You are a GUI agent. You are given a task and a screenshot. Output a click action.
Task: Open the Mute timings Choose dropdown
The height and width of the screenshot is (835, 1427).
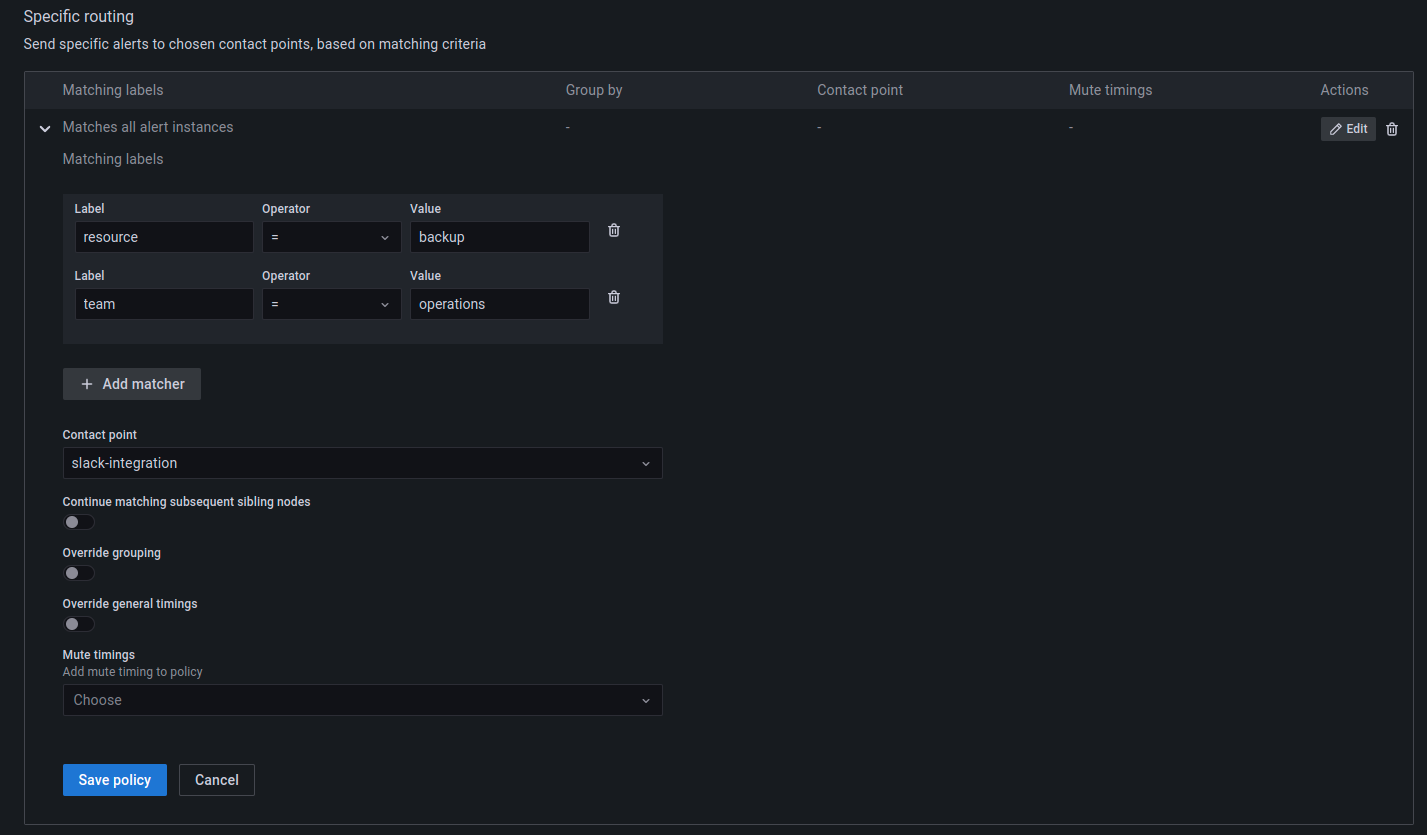point(362,700)
